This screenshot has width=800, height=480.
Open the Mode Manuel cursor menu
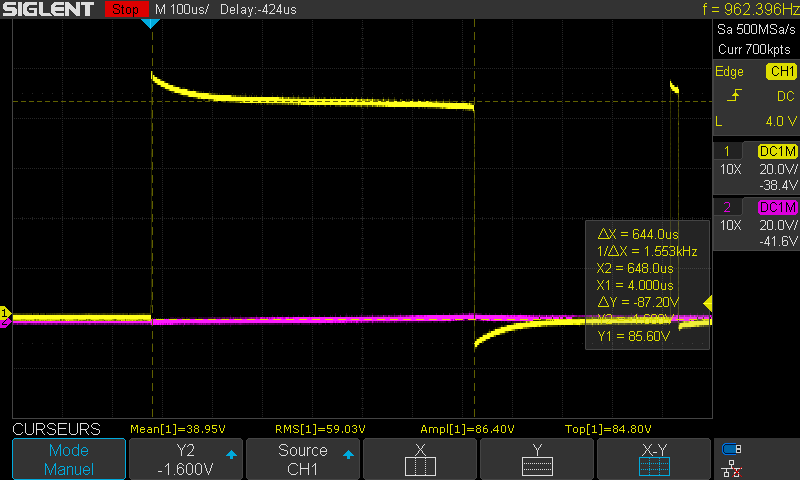69,459
